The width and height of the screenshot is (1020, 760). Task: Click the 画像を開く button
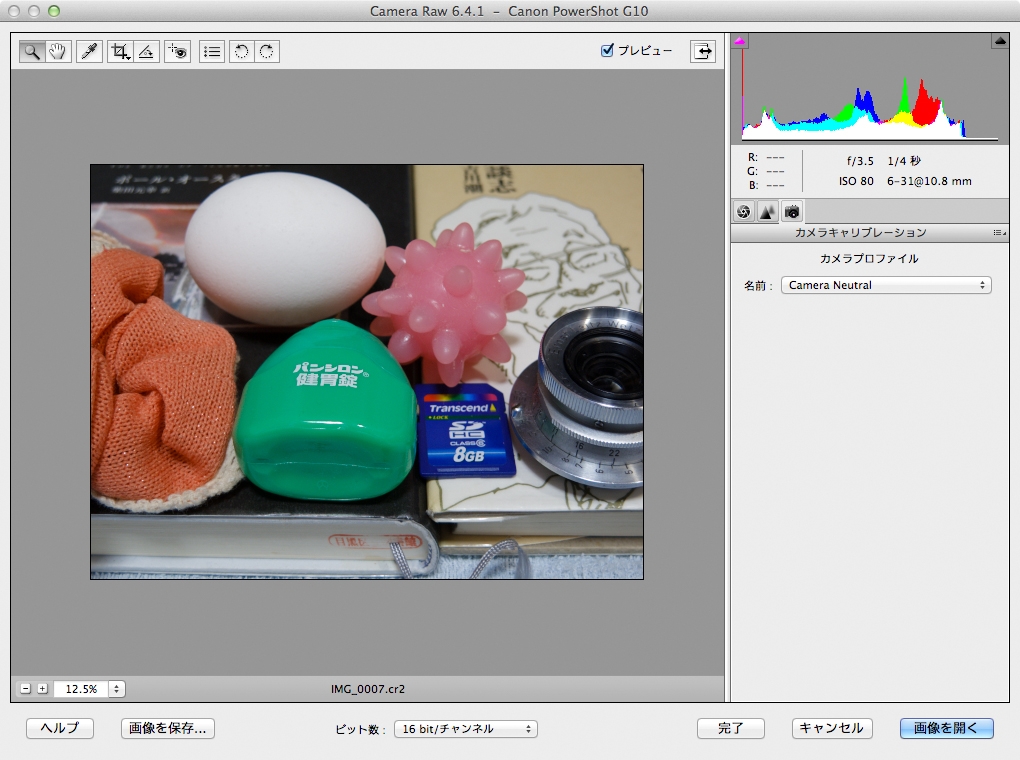tap(946, 729)
